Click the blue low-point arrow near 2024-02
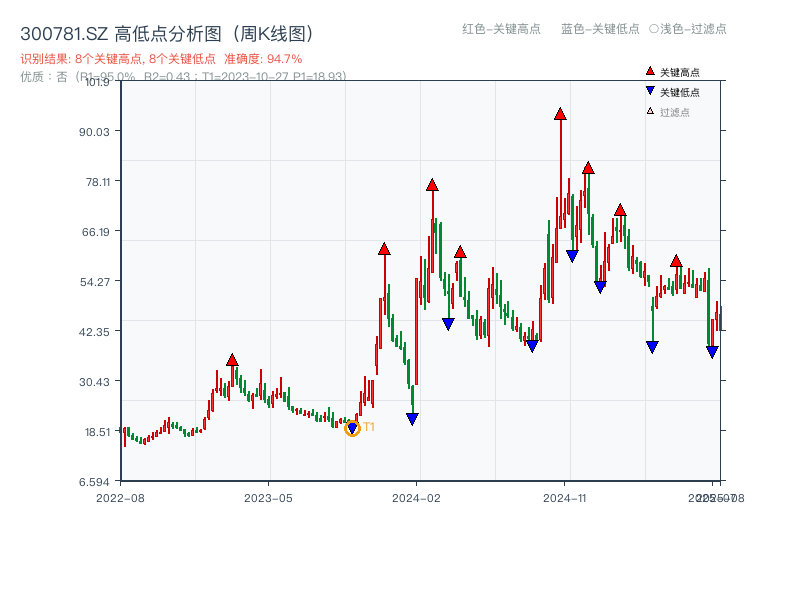The height and width of the screenshot is (600, 800). pos(413,417)
